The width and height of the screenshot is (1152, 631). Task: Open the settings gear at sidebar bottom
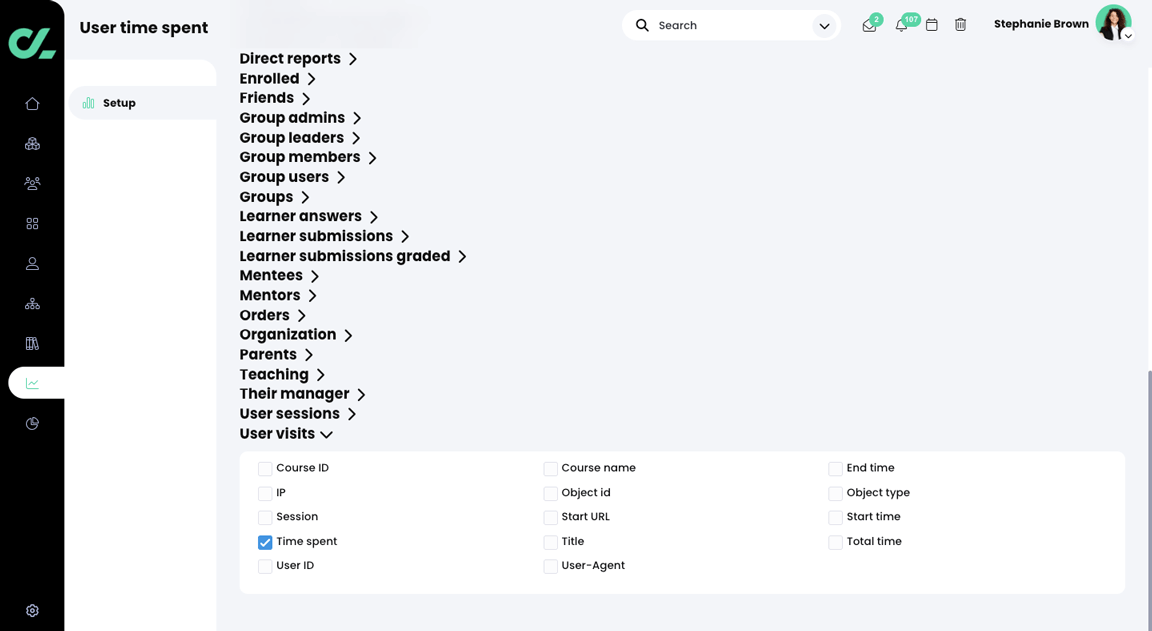[32, 610]
